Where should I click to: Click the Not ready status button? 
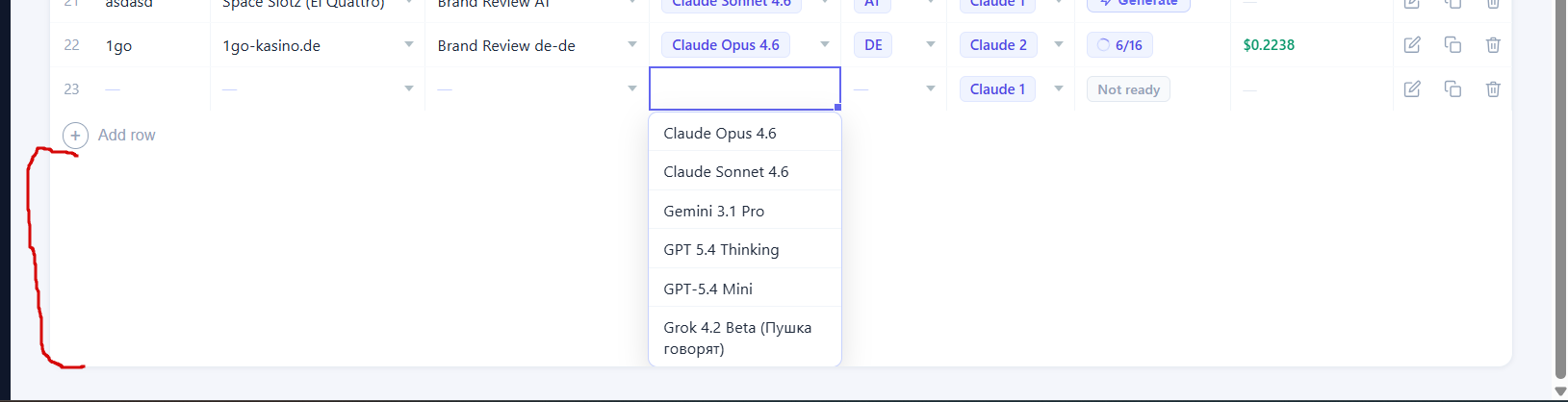1128,89
